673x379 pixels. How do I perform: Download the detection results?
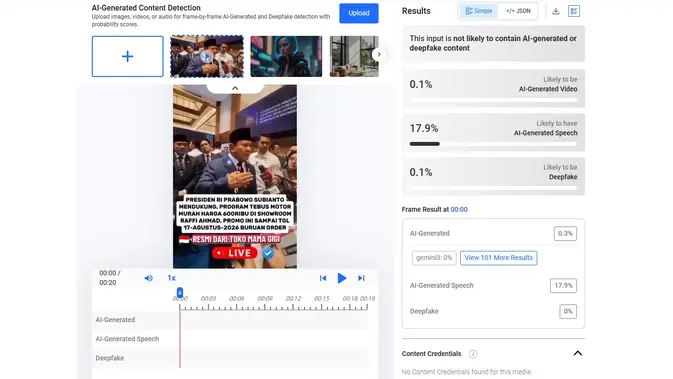click(556, 11)
